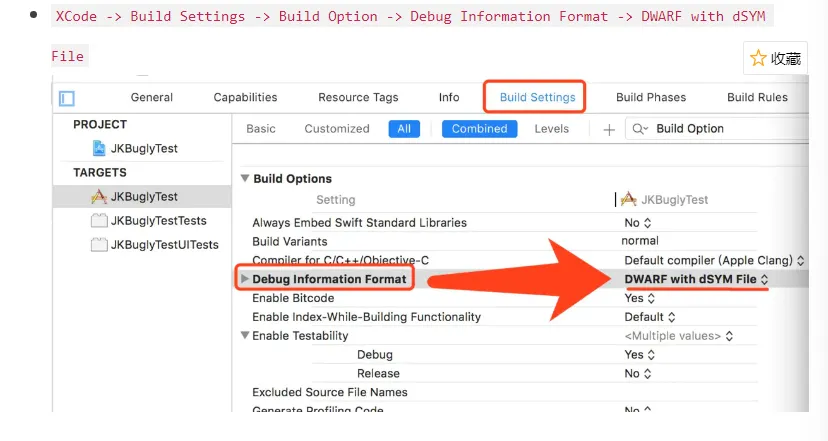This screenshot has height=441, width=828.
Task: Select the Basic settings filter
Action: coord(261,129)
